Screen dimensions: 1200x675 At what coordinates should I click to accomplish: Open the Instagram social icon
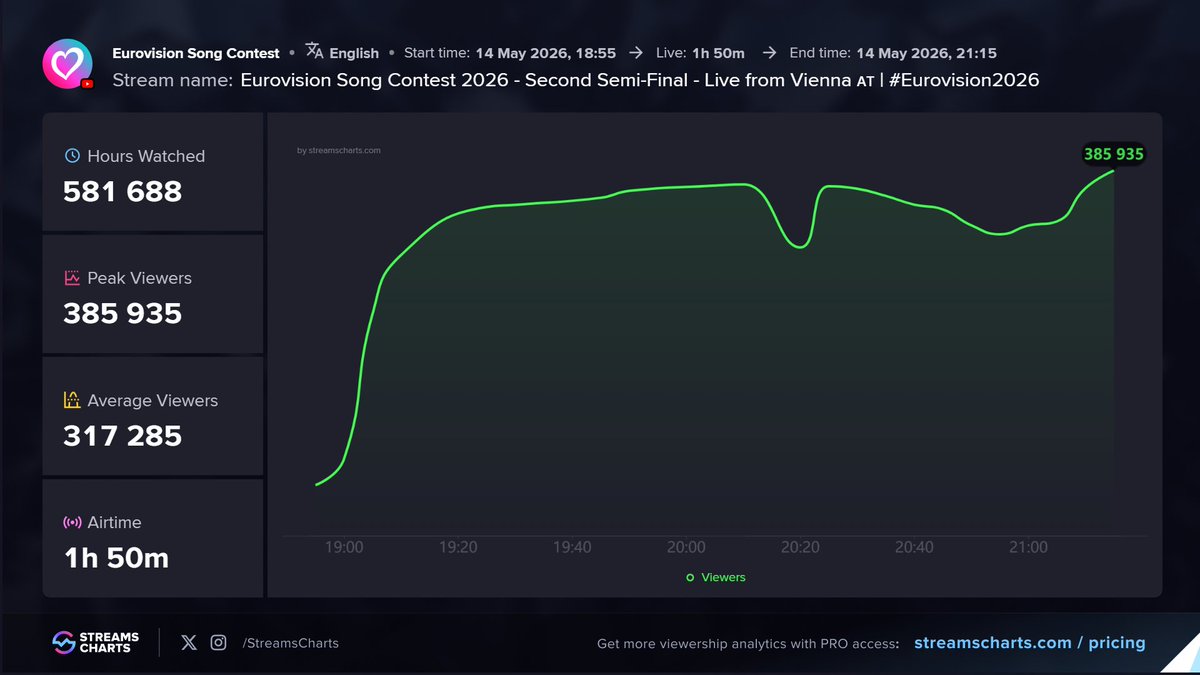[x=218, y=643]
